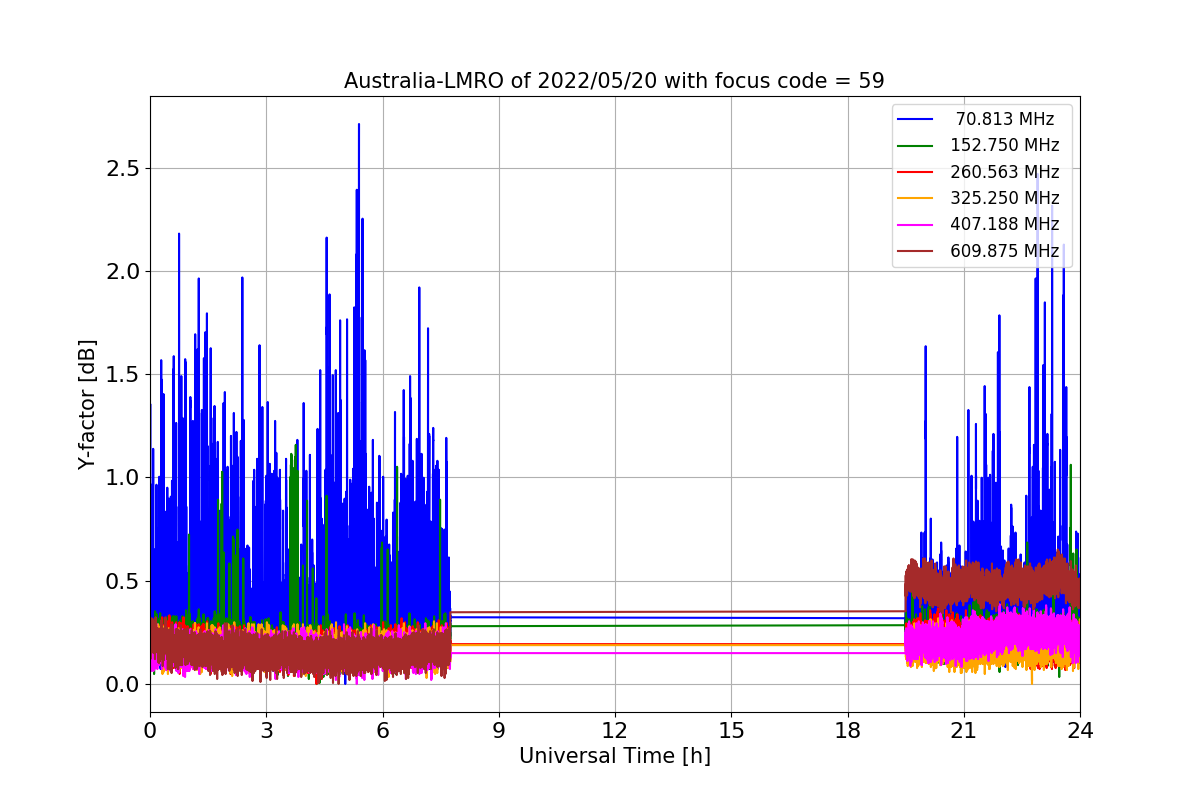
Task: Select the '407.188 MHz' legend label
Action: [x=1005, y=224]
